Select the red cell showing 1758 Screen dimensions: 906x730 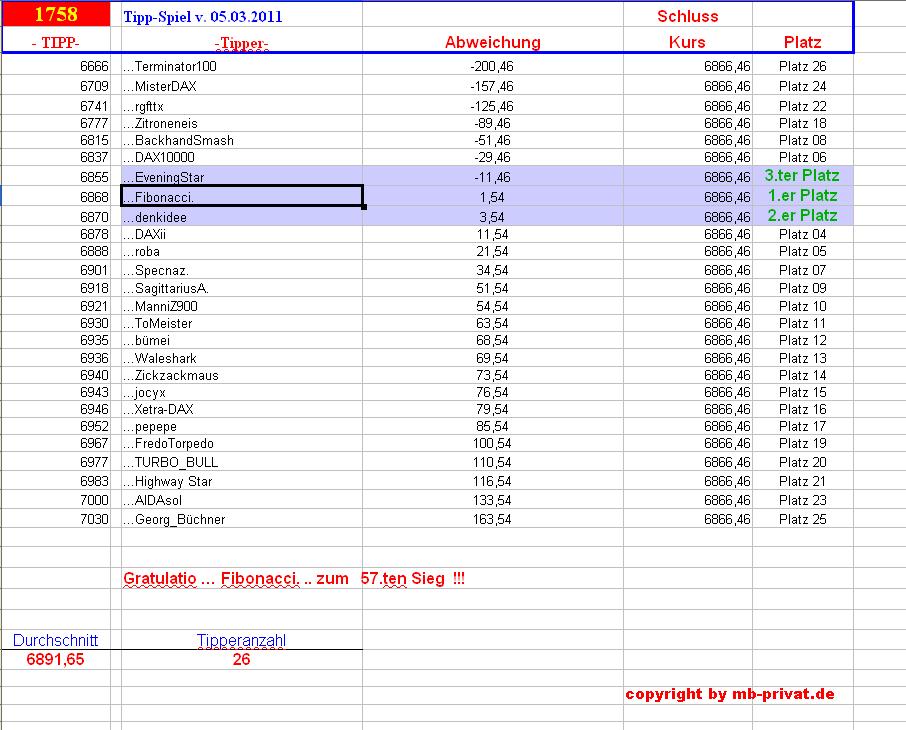[x=56, y=14]
